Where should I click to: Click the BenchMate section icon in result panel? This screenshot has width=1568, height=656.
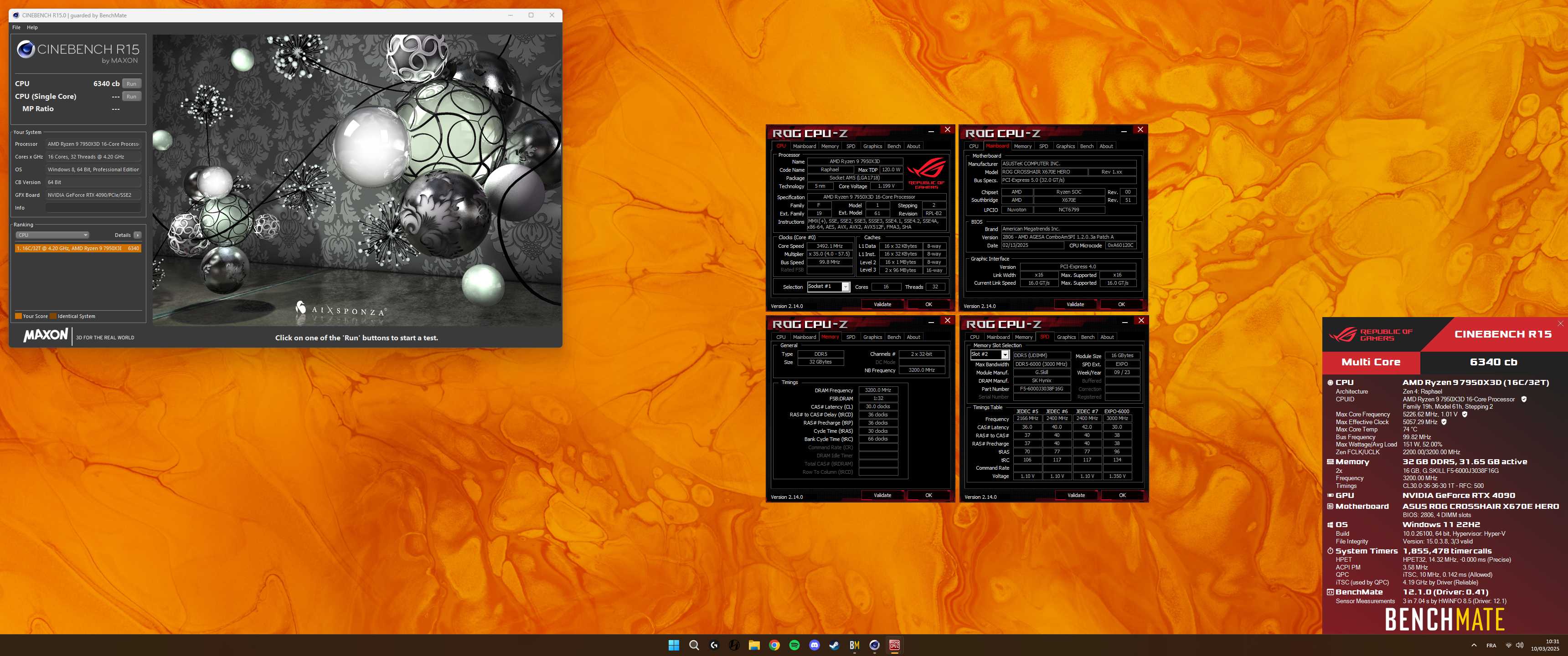1330,592
